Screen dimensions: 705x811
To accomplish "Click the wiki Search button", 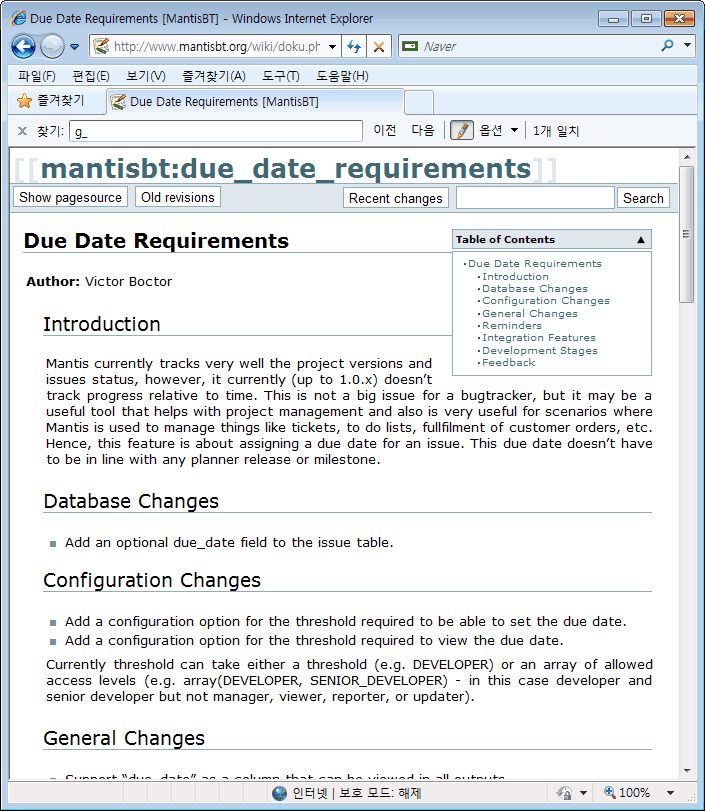I will click(x=643, y=198).
